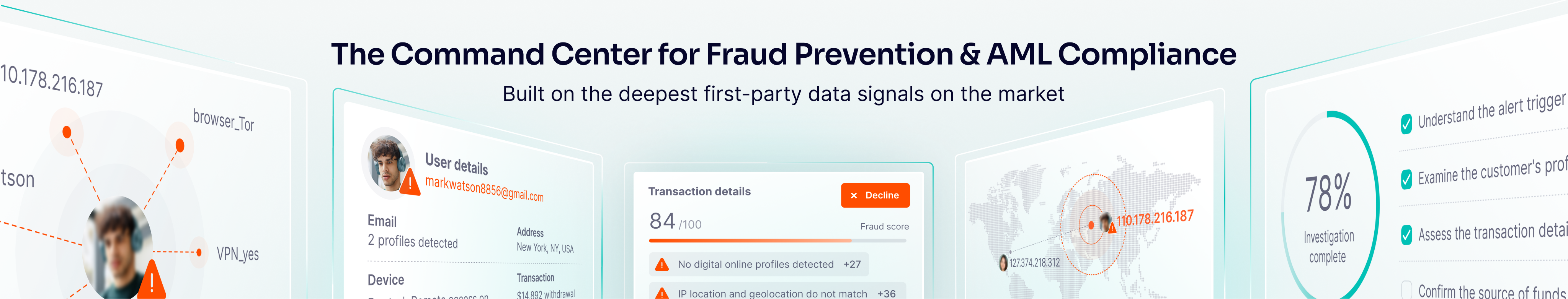The image size is (1568, 299).
Task: Click warning icon beside 'No digital online profiles detected'
Action: (661, 264)
